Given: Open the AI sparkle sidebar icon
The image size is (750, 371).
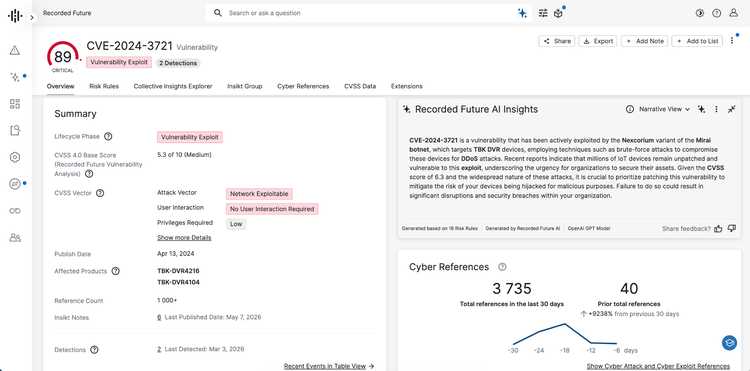Looking at the screenshot, I should [15, 77].
